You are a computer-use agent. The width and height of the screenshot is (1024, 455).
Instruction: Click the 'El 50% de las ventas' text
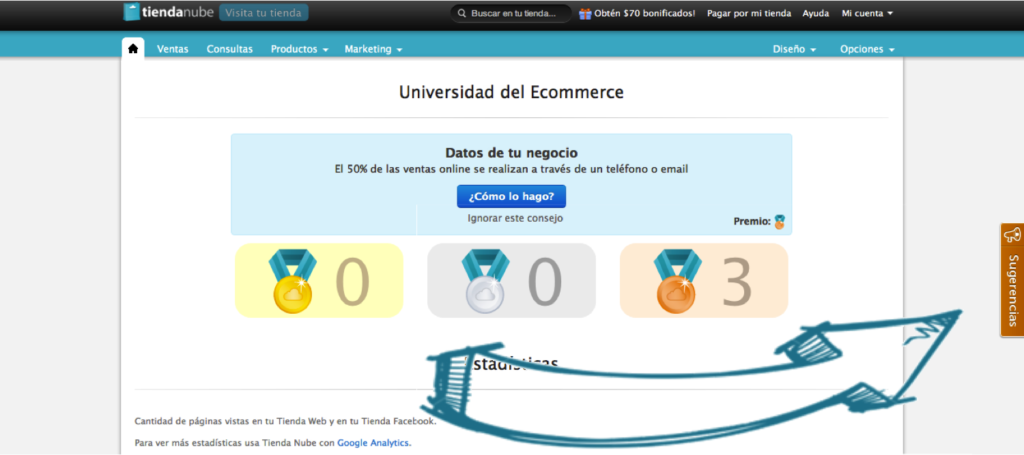point(511,169)
